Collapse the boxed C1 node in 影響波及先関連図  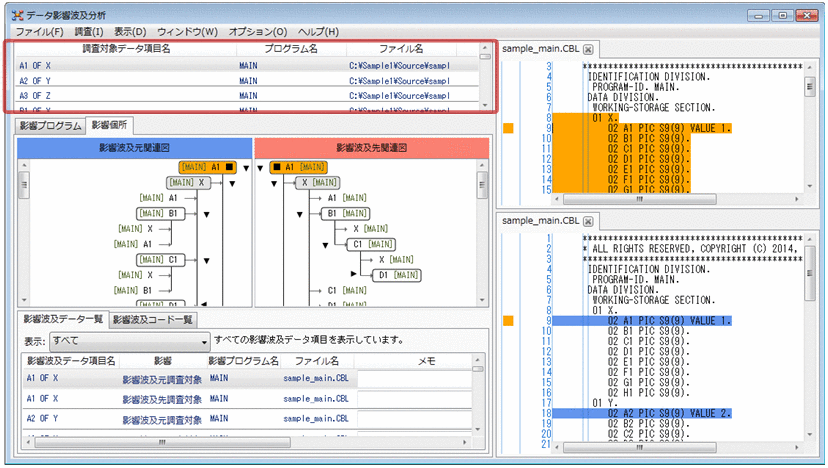pos(325,245)
